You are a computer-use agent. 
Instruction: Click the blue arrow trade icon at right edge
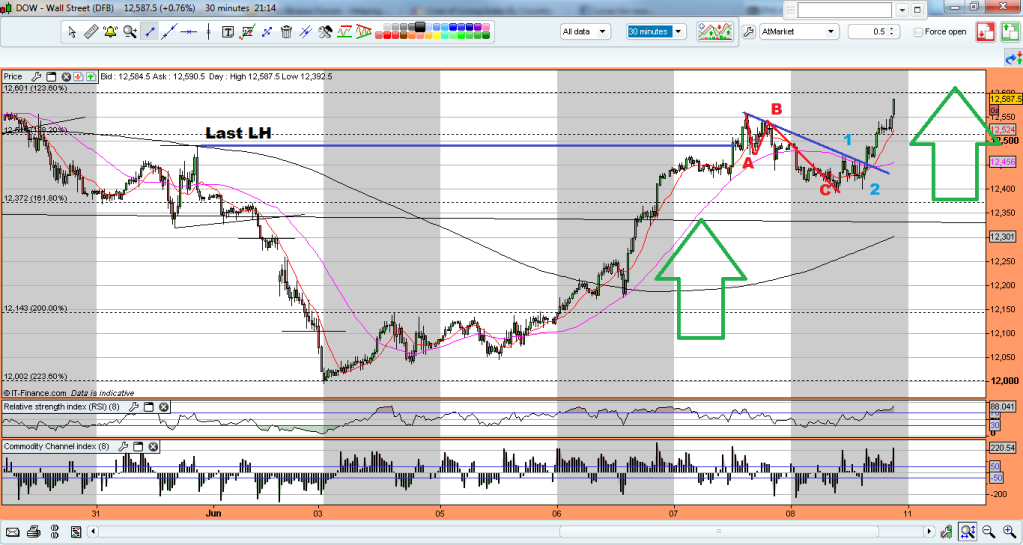1013,59
